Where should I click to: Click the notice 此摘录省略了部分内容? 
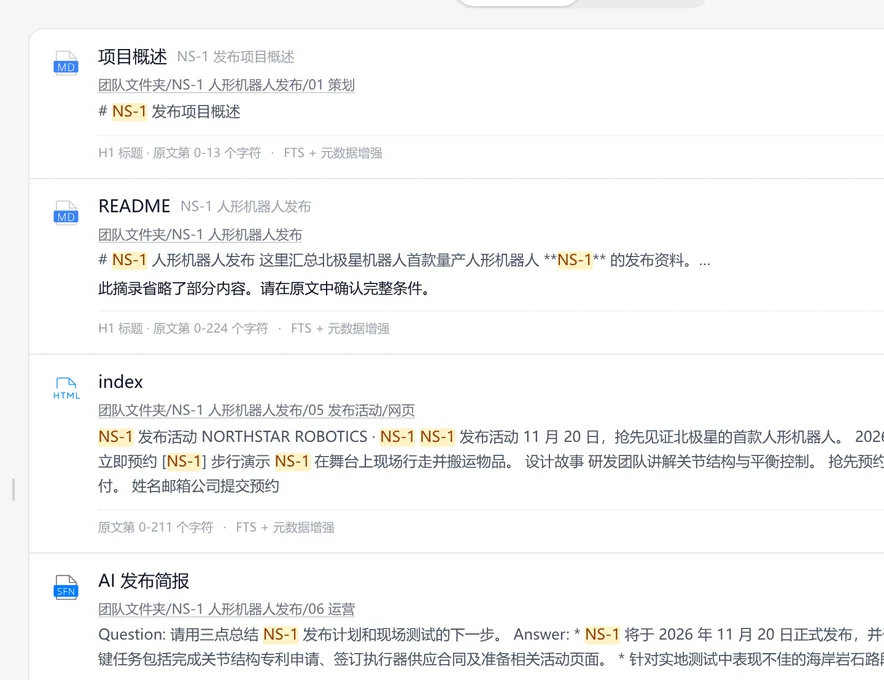point(264,289)
